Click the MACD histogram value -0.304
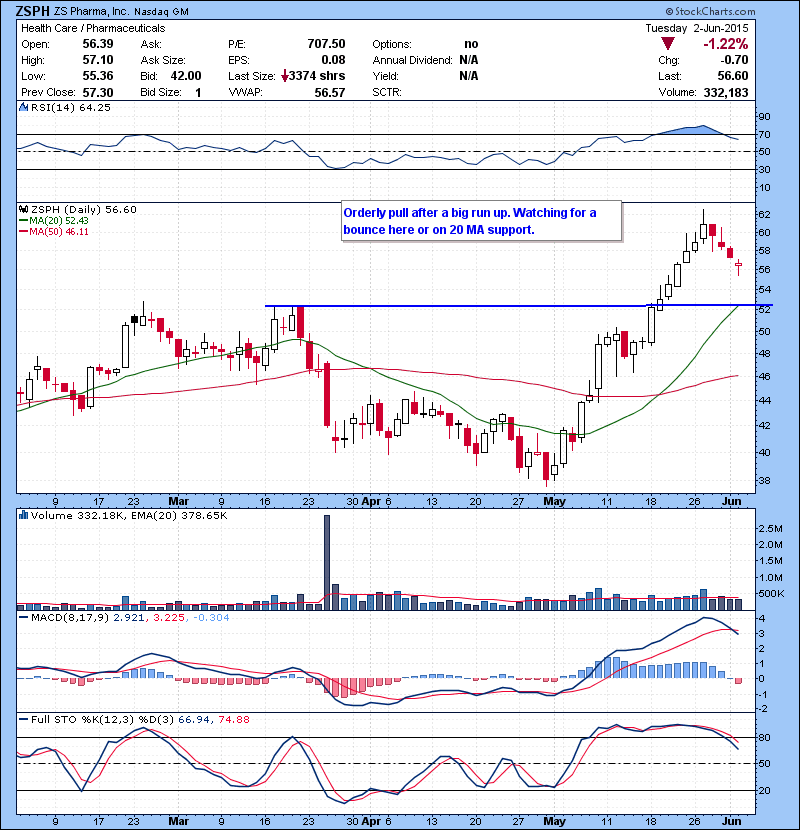The height and width of the screenshot is (830, 800). (x=211, y=617)
